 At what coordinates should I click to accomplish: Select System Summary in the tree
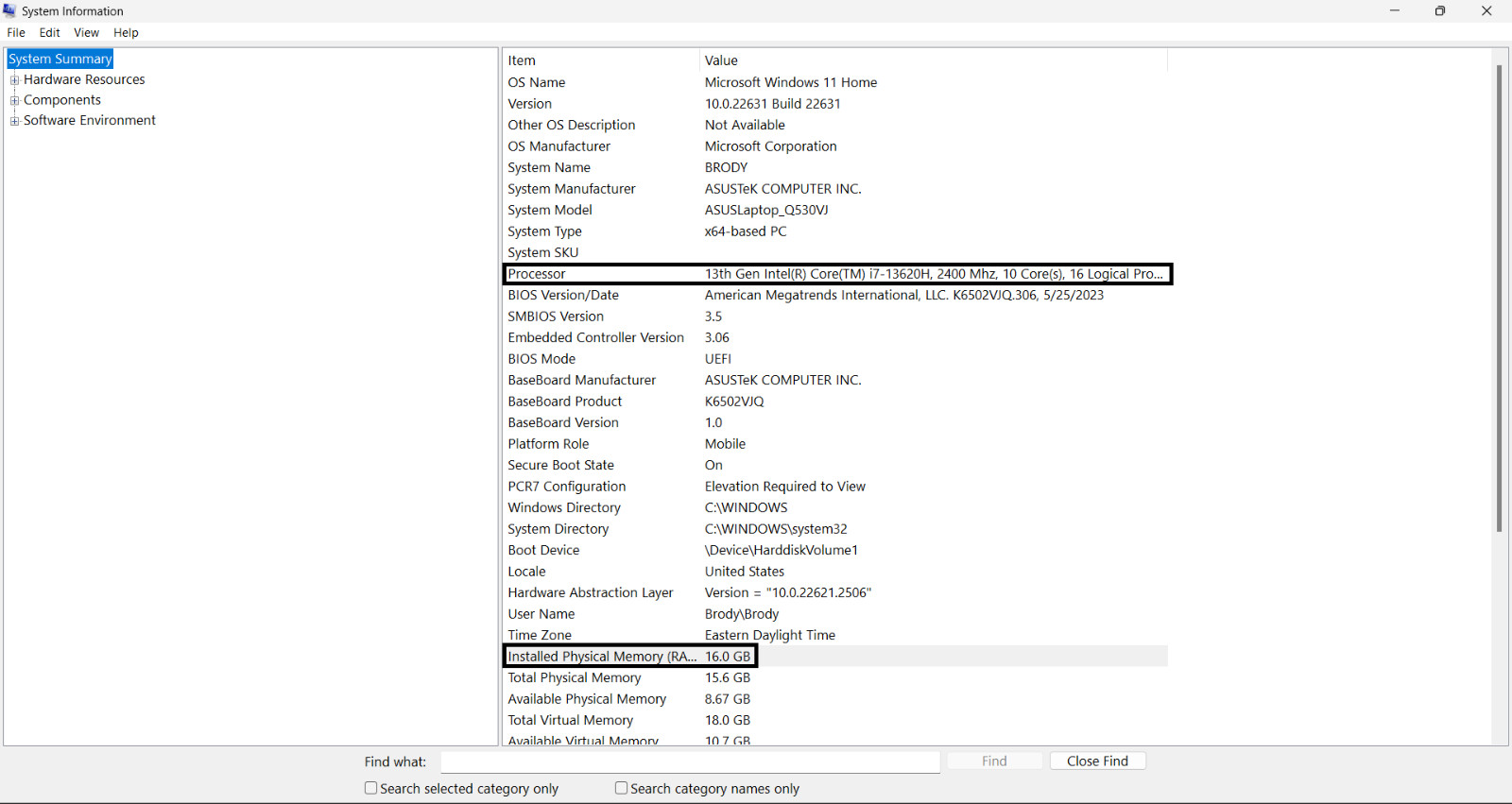60,59
